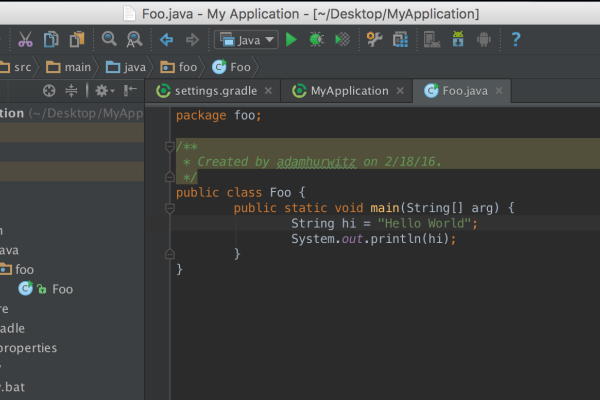Click the Copy icon in toolbar

(51, 40)
